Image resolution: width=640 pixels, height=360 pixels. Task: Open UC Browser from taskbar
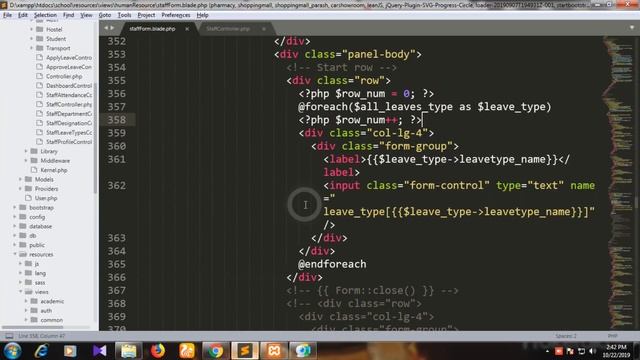point(187,351)
